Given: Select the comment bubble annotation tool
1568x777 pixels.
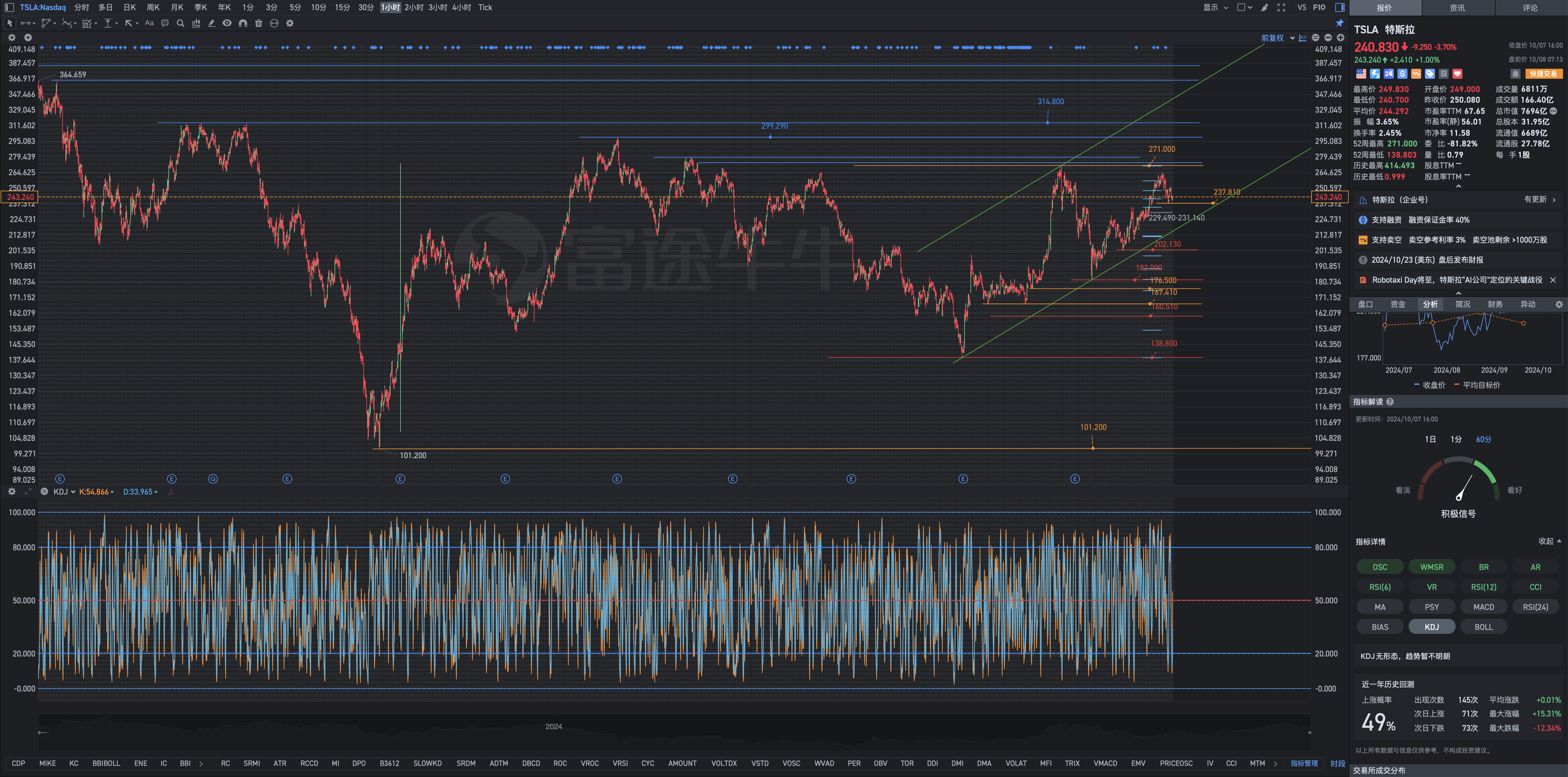Looking at the screenshot, I should [165, 23].
